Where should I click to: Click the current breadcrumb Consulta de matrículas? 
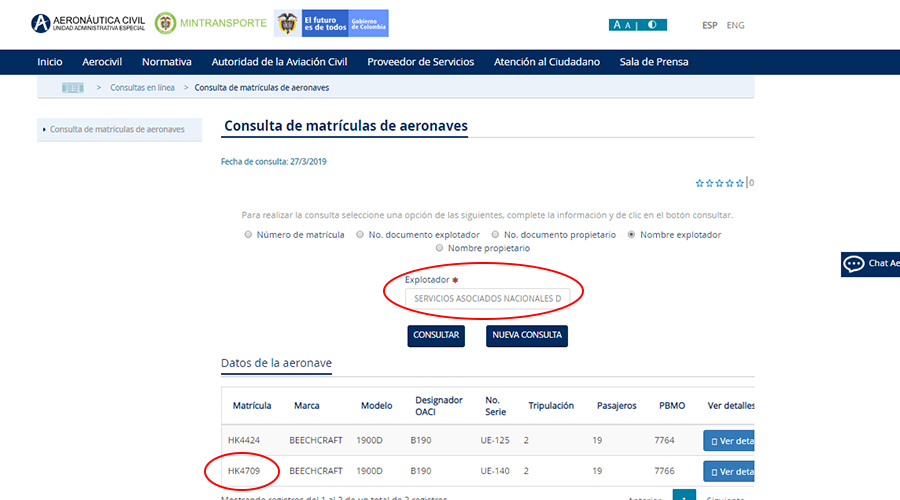262,88
